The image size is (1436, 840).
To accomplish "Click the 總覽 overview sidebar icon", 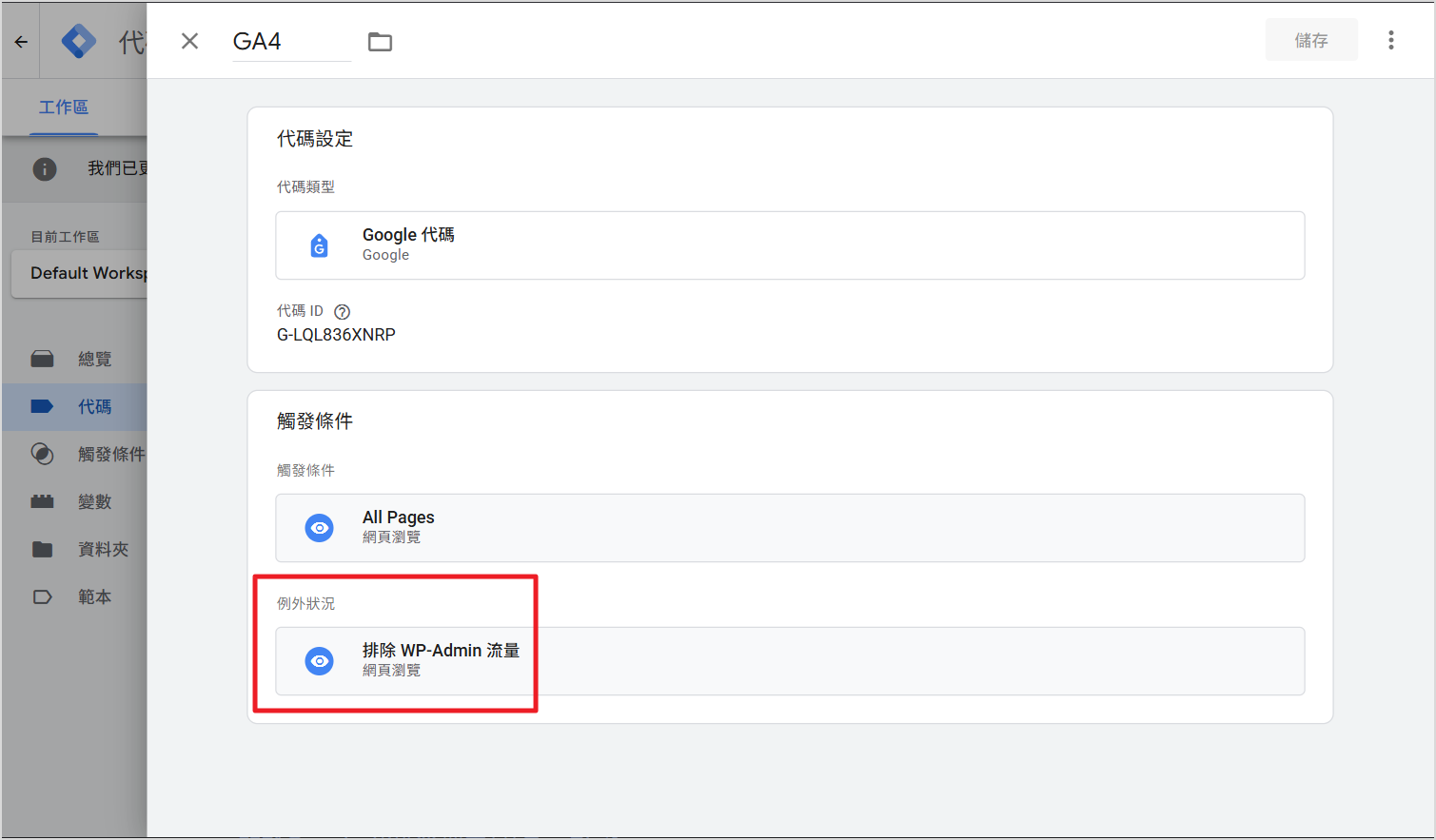I will tap(42, 359).
